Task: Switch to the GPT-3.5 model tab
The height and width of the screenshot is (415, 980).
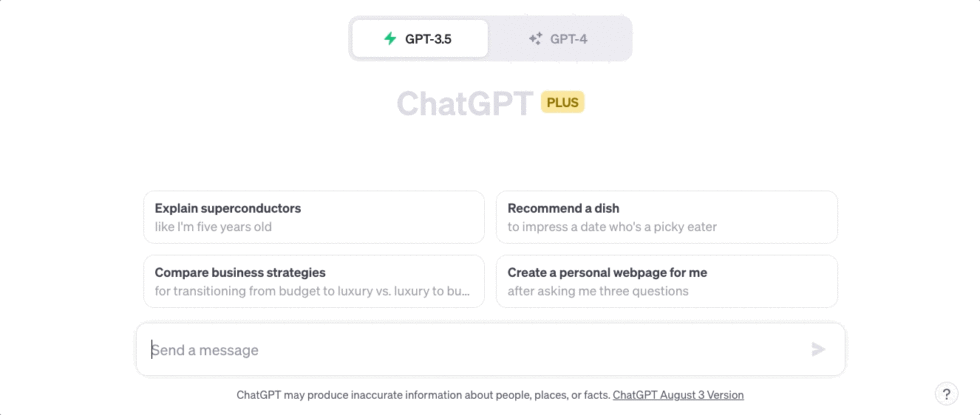Action: 420,39
